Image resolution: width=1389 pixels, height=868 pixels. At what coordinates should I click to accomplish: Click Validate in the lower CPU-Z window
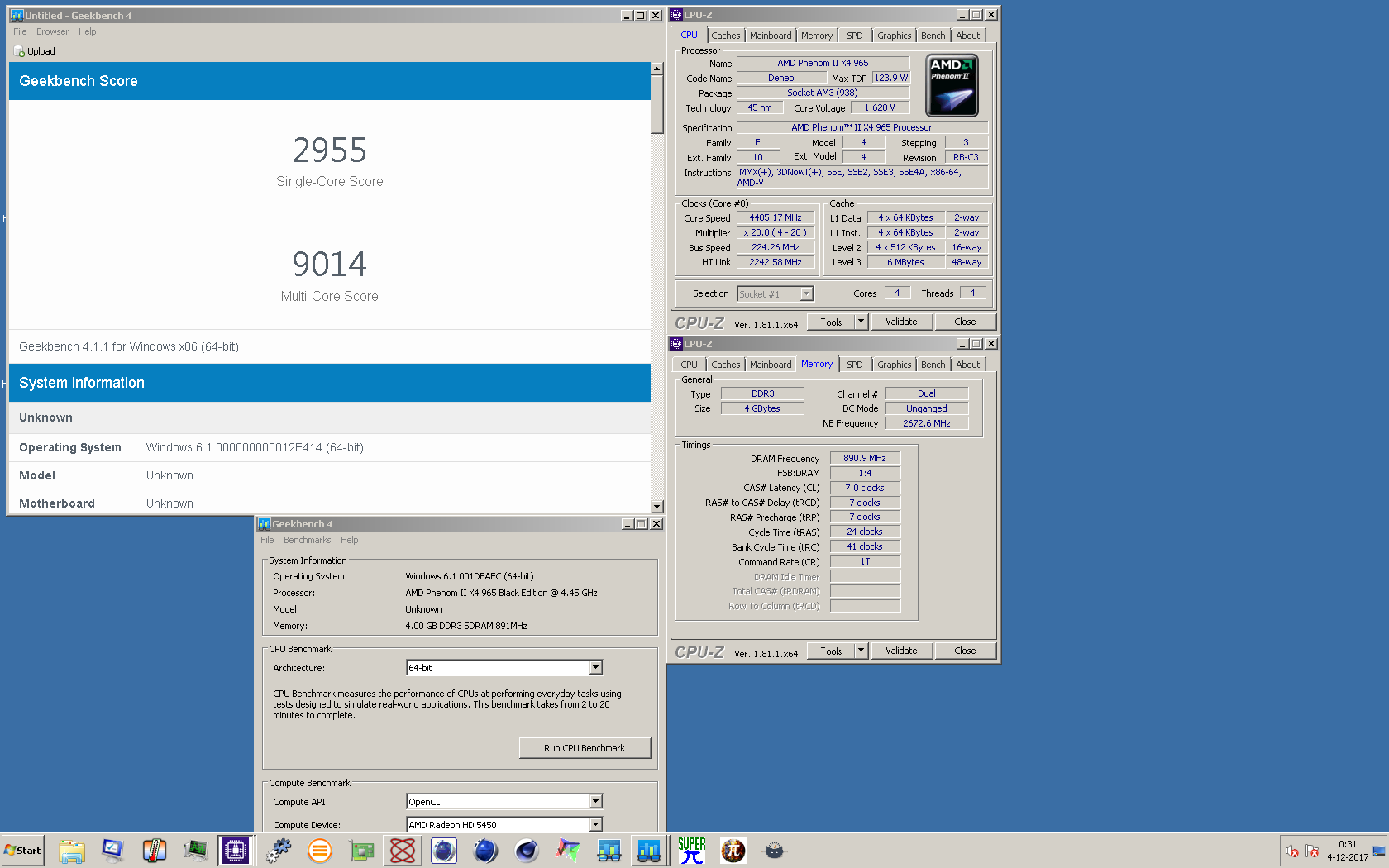(x=901, y=651)
